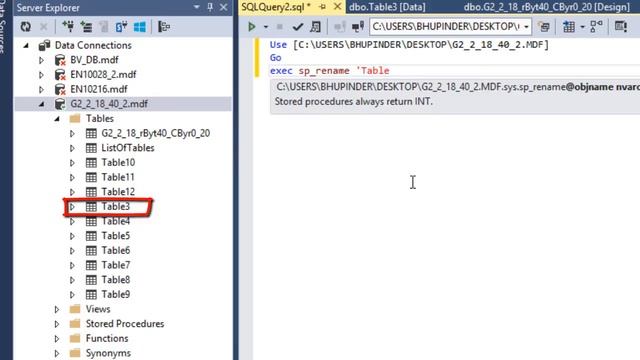This screenshot has height=360, width=640.
Task: Select Table12 in the tree
Action: point(118,192)
